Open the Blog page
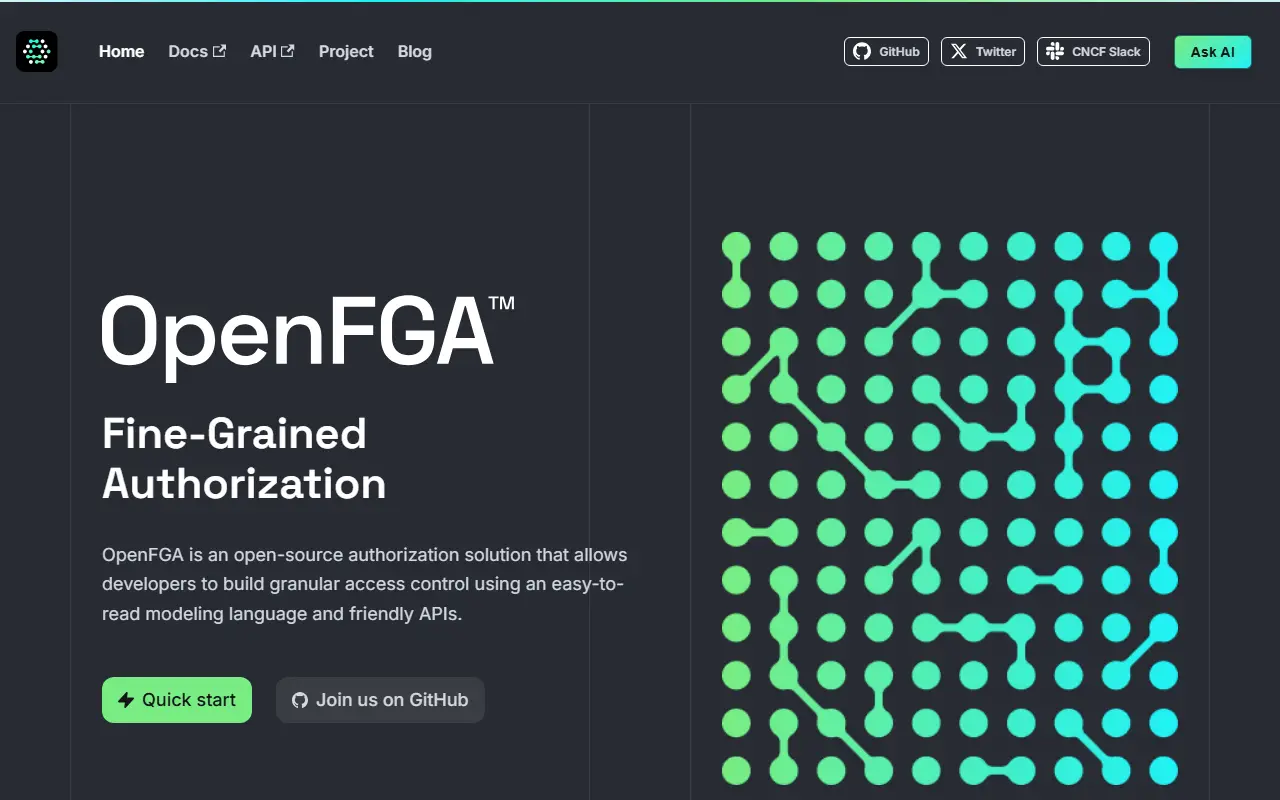The height and width of the screenshot is (800, 1280). click(415, 51)
